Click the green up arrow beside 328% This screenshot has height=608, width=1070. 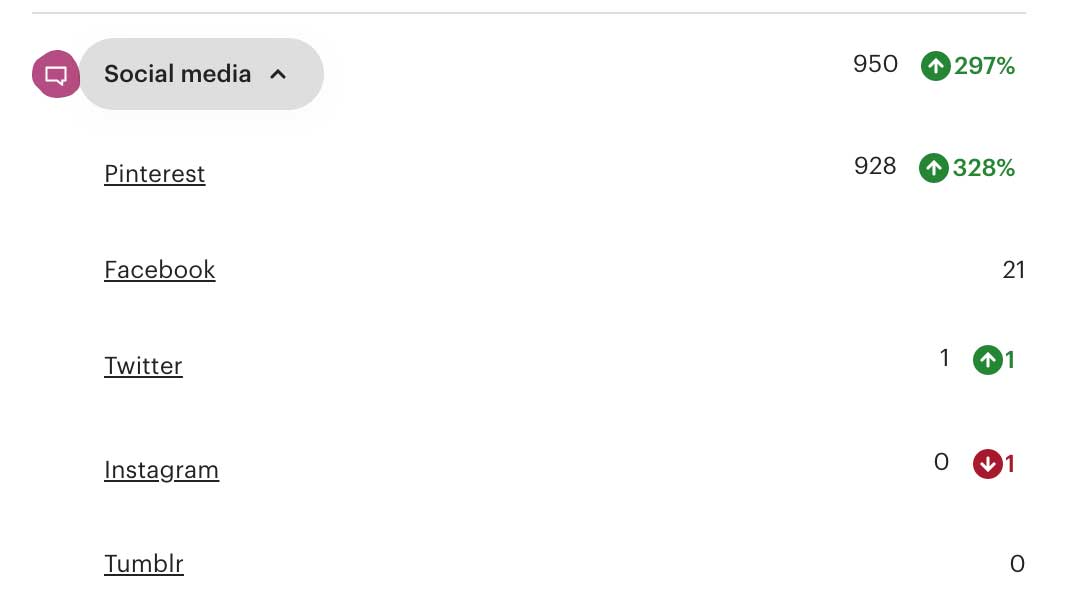(x=934, y=168)
